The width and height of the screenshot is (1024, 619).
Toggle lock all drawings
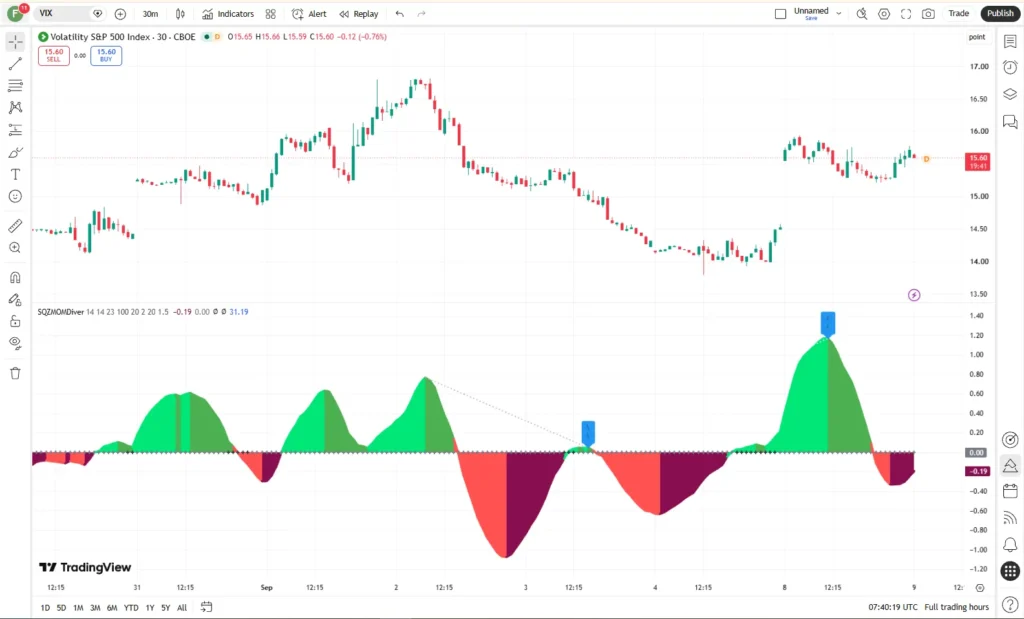(x=15, y=321)
